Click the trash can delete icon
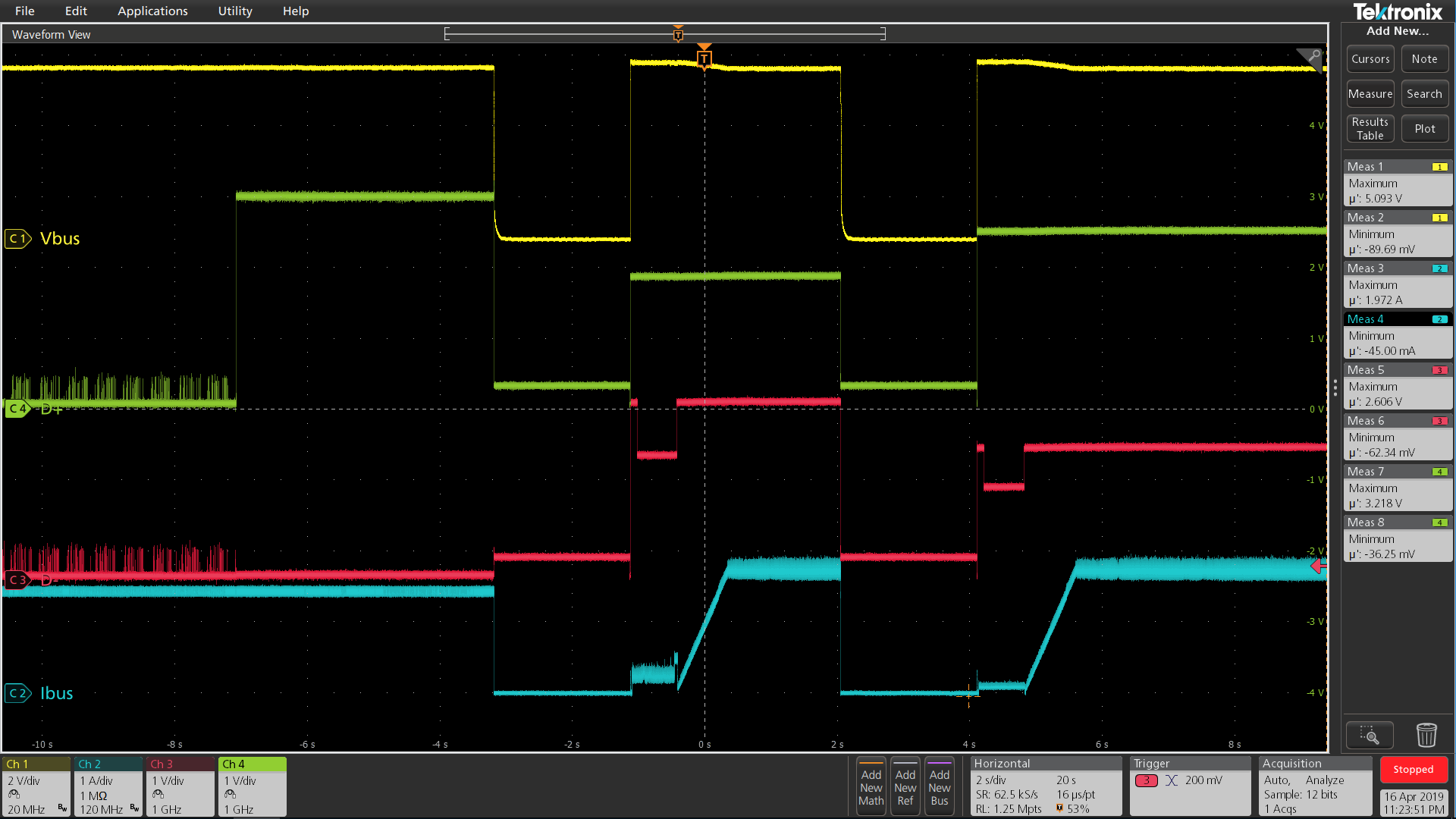 click(x=1426, y=735)
